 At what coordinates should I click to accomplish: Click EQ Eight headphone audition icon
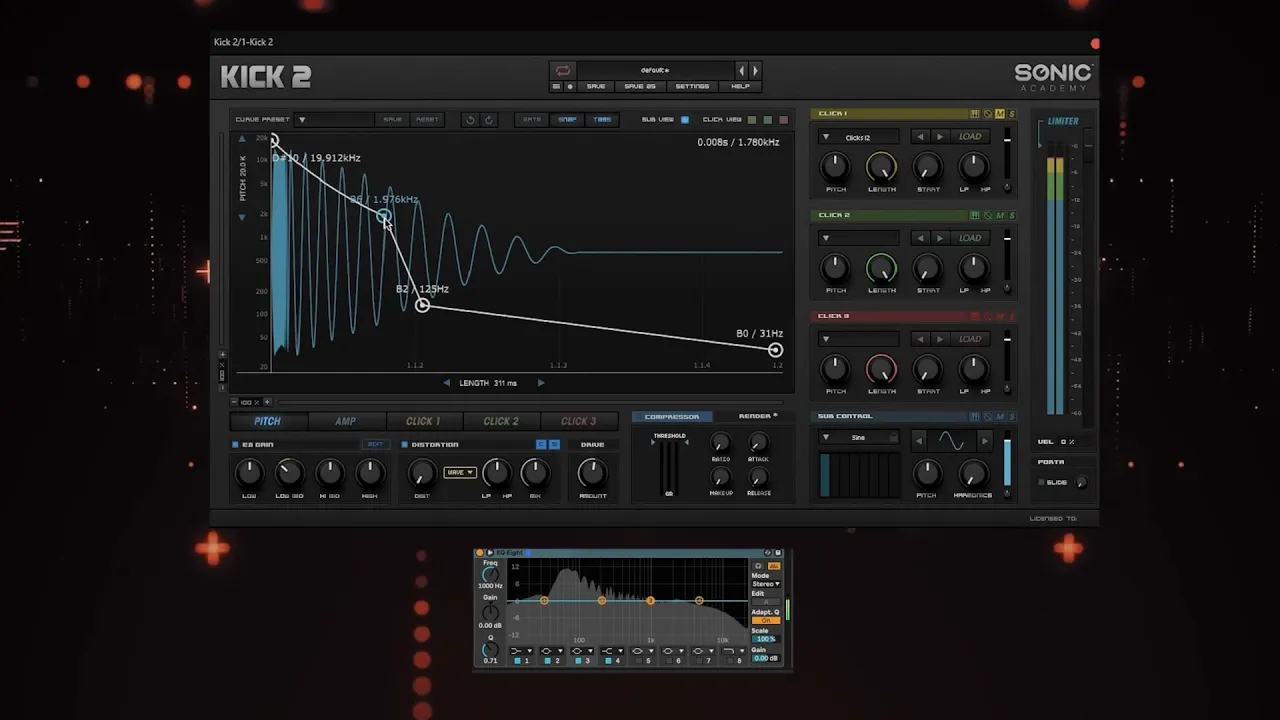click(x=758, y=566)
